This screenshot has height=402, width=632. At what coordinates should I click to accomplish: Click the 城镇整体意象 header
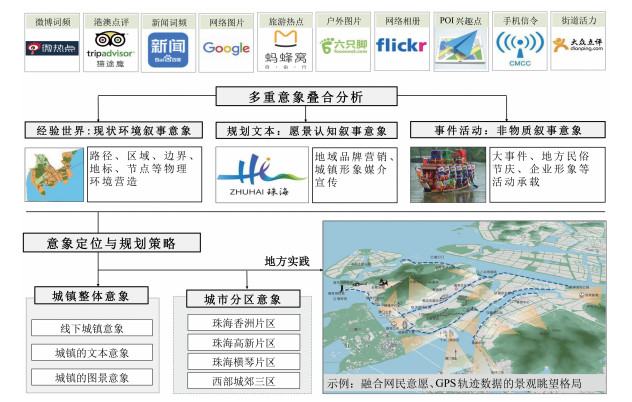[x=92, y=296]
